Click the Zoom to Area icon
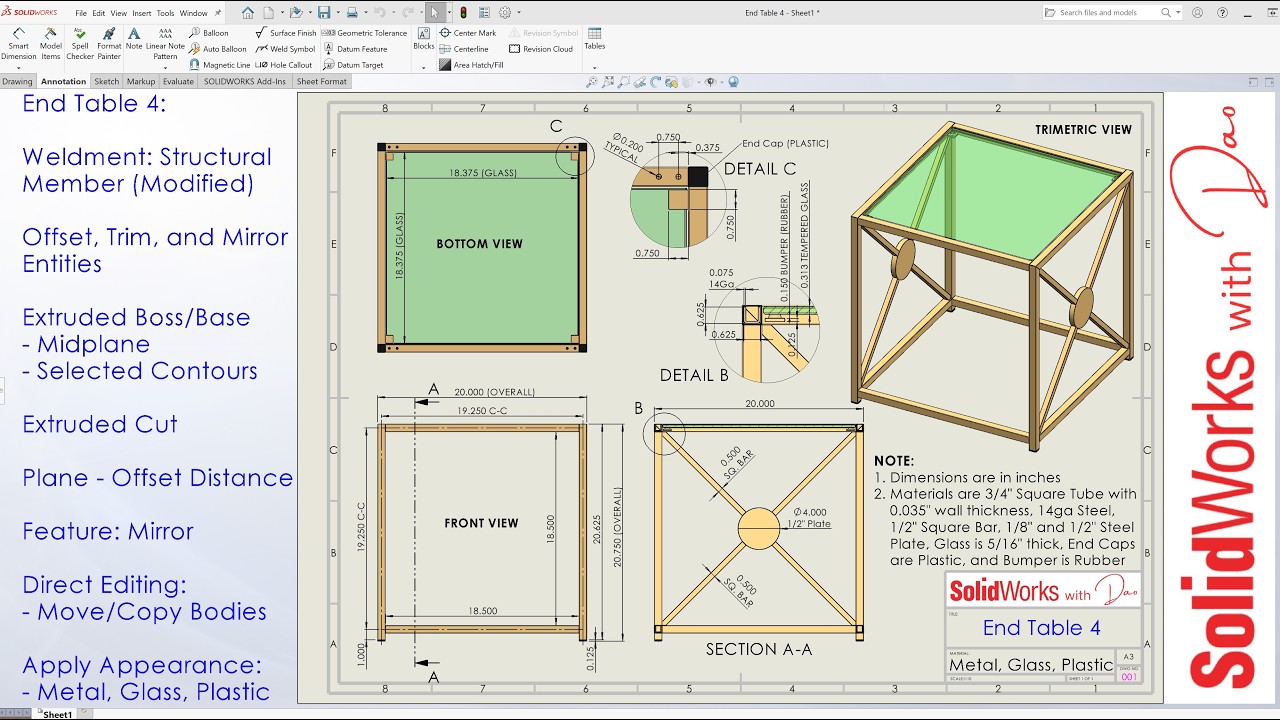The image size is (1280, 720). (623, 82)
